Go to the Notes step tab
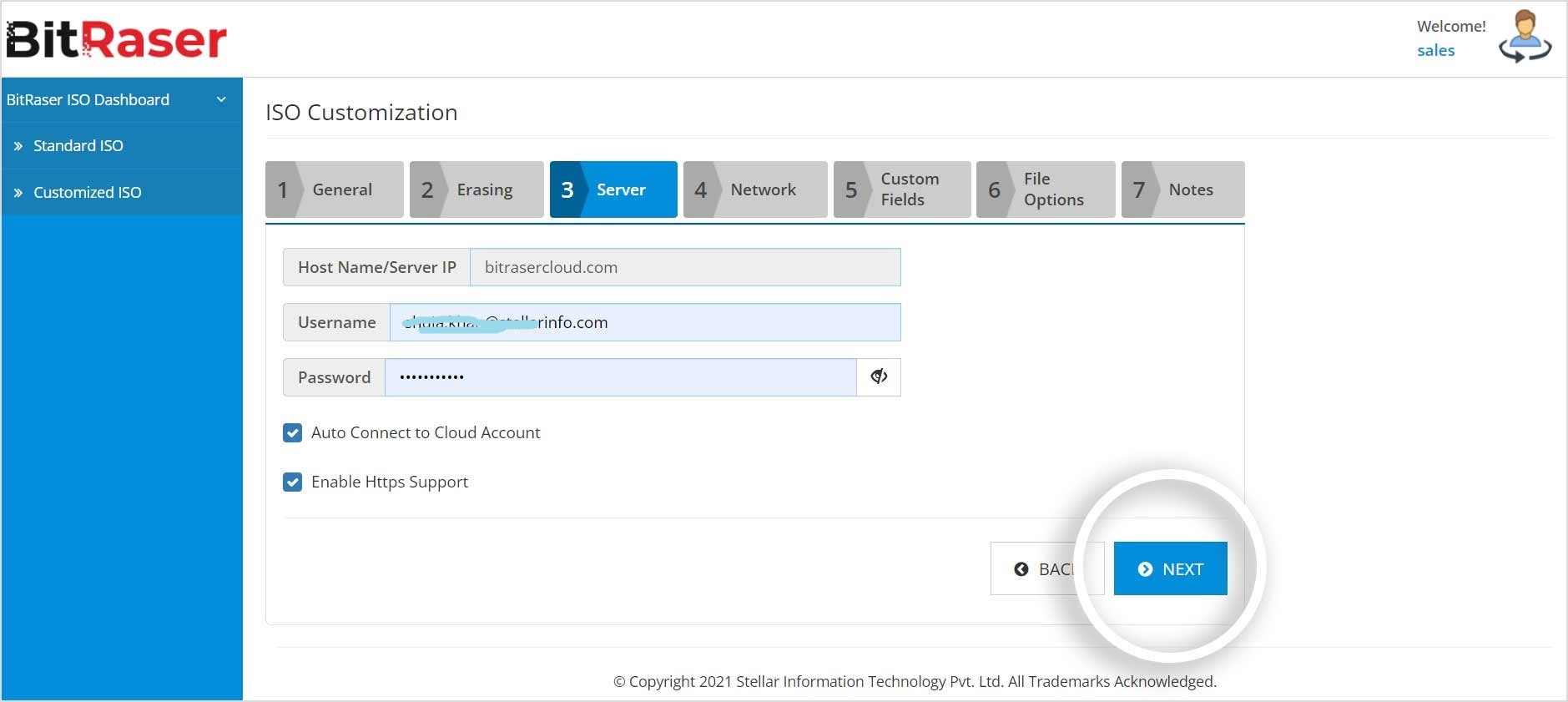This screenshot has height=702, width=1568. click(1183, 189)
